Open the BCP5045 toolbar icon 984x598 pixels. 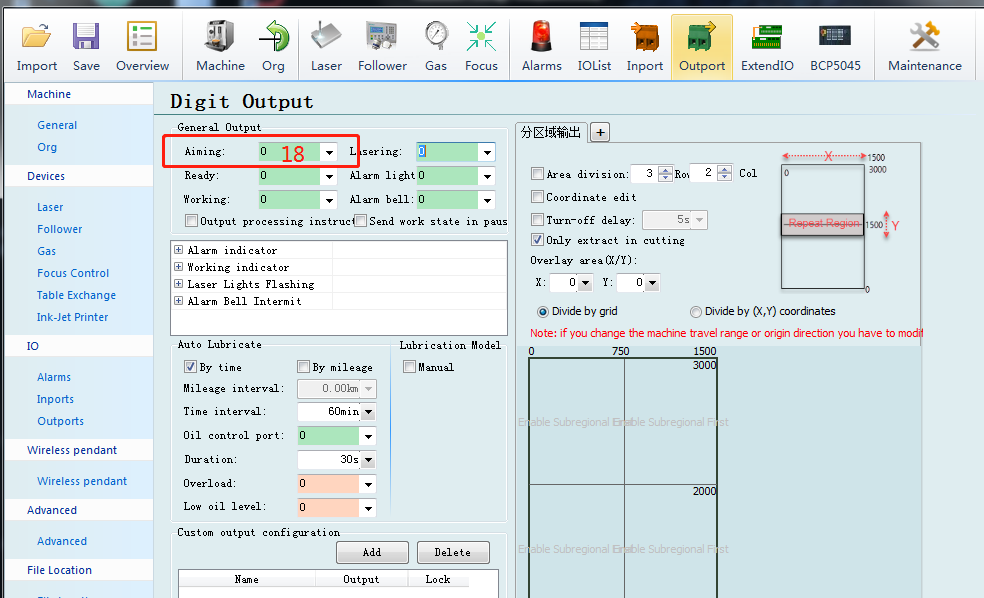point(835,38)
